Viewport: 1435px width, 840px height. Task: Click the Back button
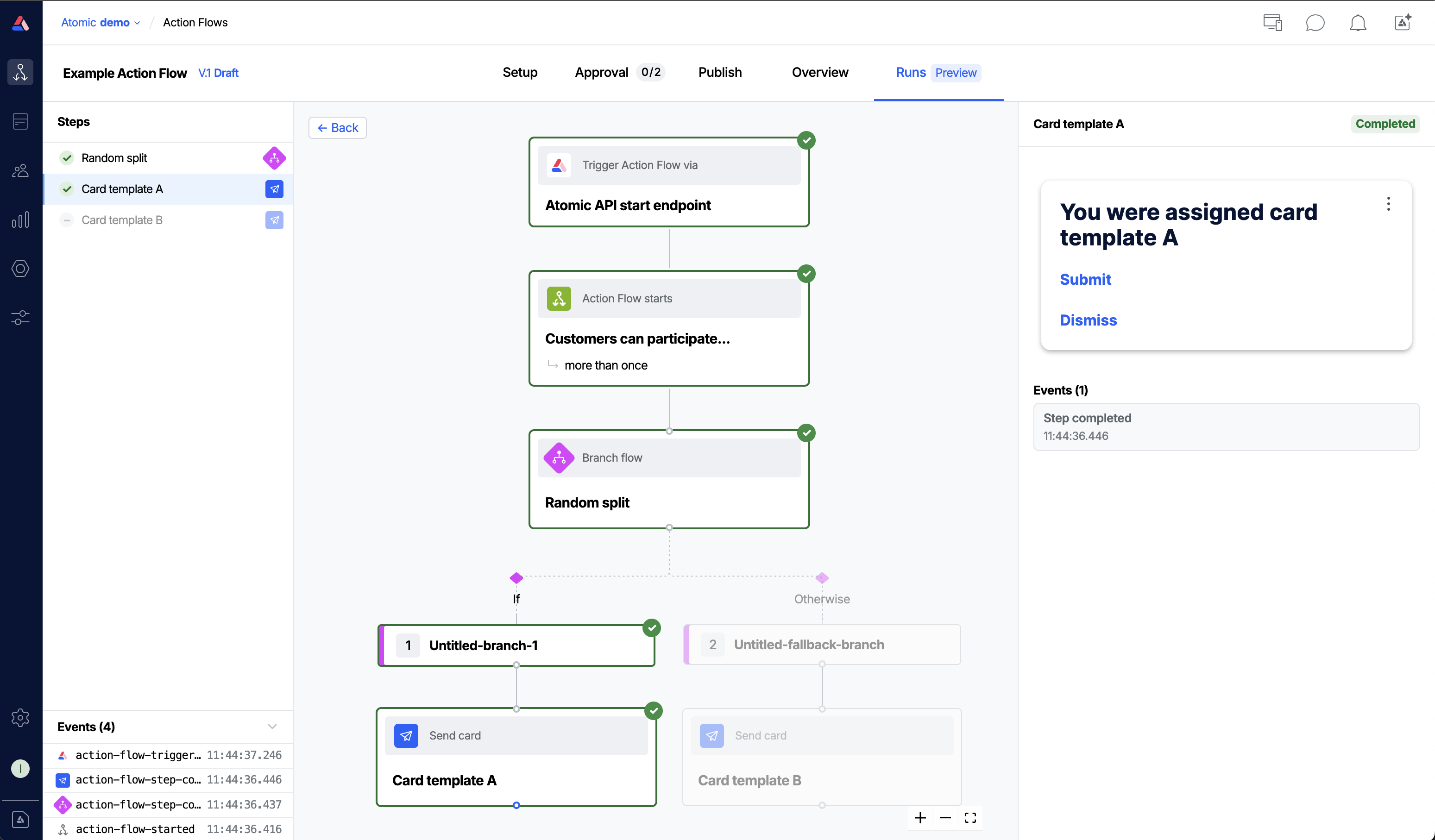[x=338, y=127]
